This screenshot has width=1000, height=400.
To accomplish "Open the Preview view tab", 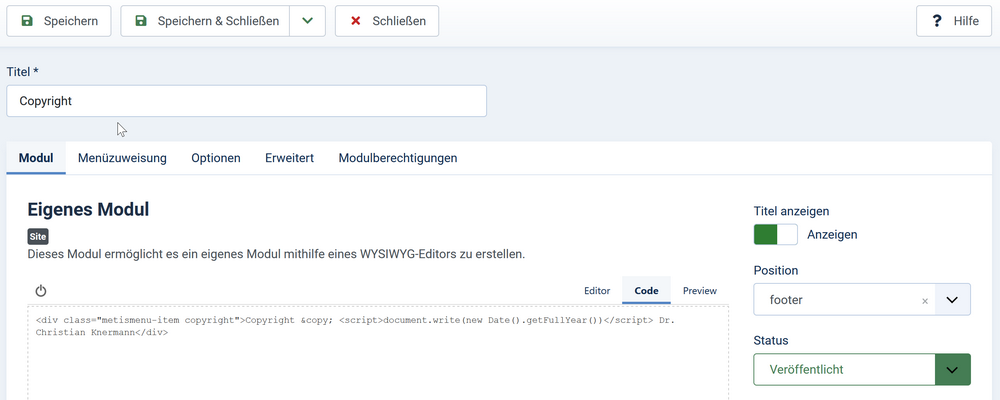I will point(700,290).
